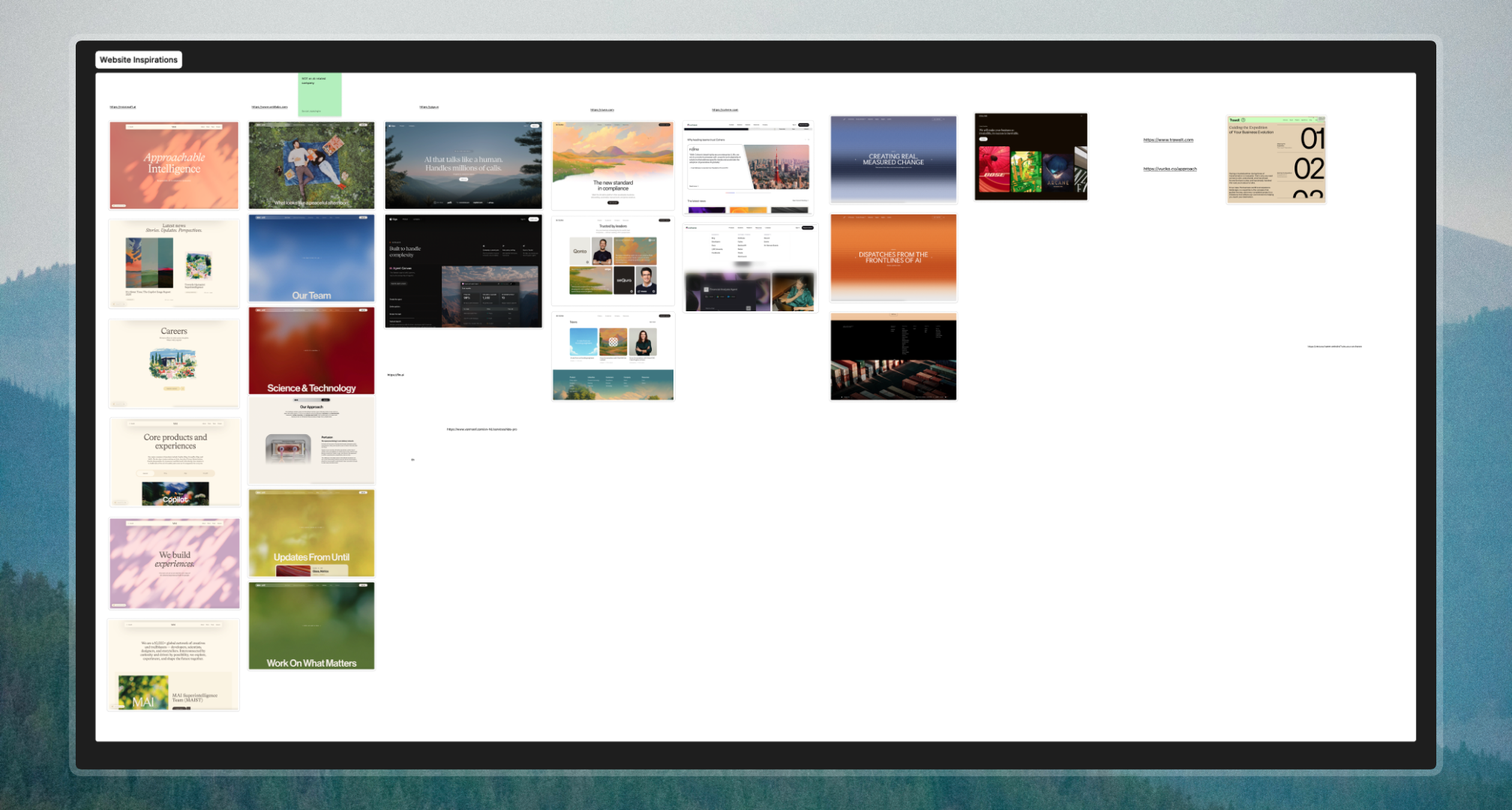The image size is (1512, 810).
Task: Click the URL above Approachable Intelligence thumbnail
Action: (123, 107)
